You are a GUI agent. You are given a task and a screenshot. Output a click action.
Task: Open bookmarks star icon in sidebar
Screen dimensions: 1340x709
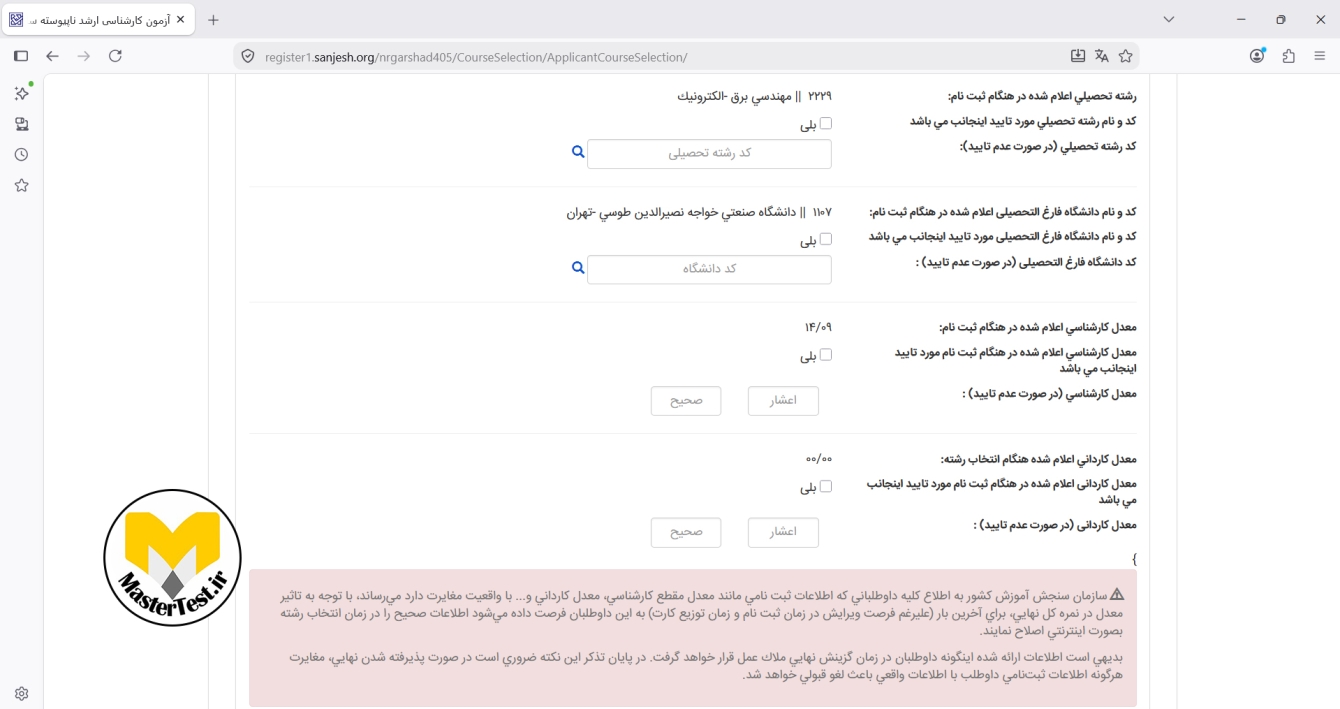21,185
